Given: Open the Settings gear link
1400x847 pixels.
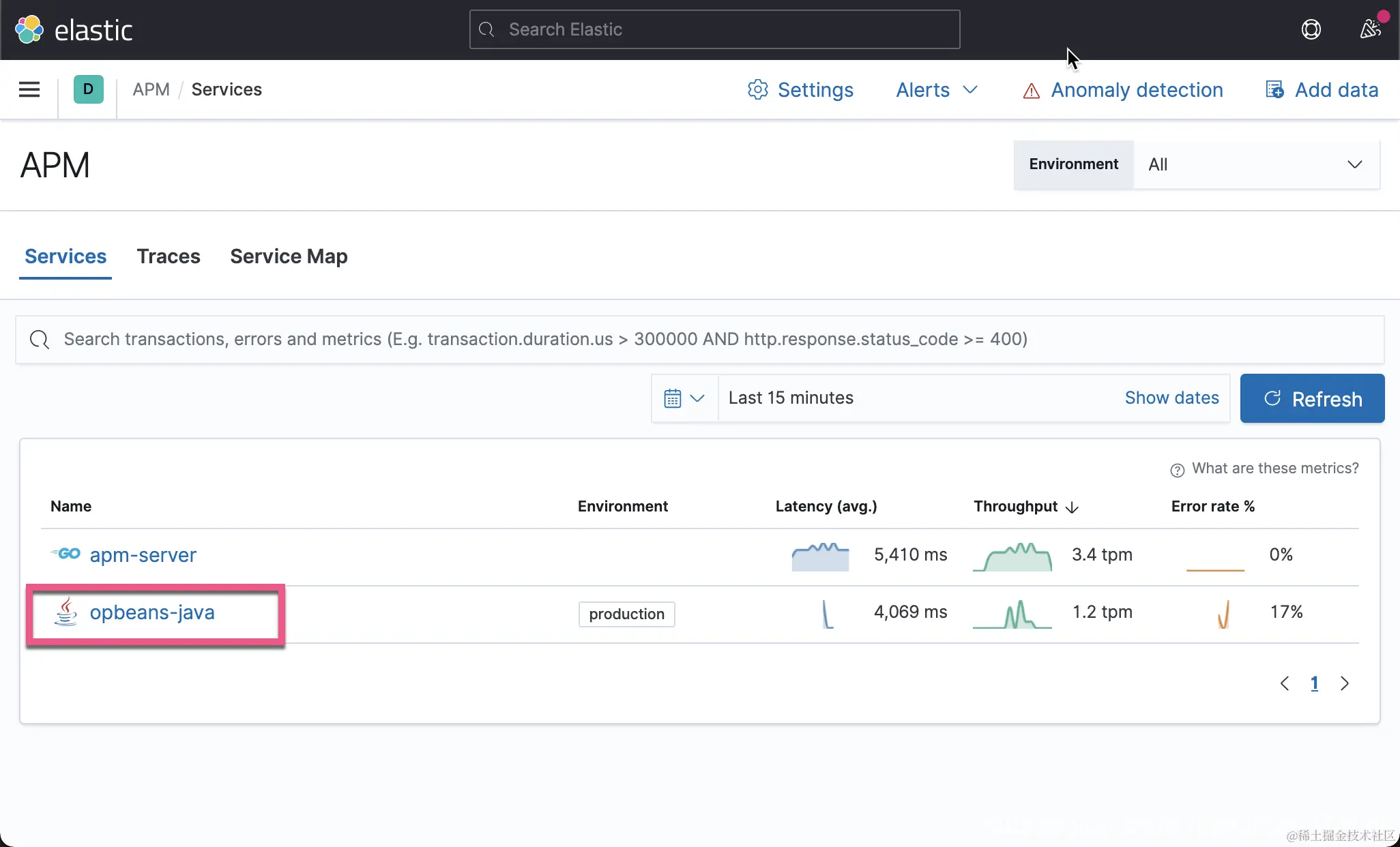Looking at the screenshot, I should [x=800, y=90].
